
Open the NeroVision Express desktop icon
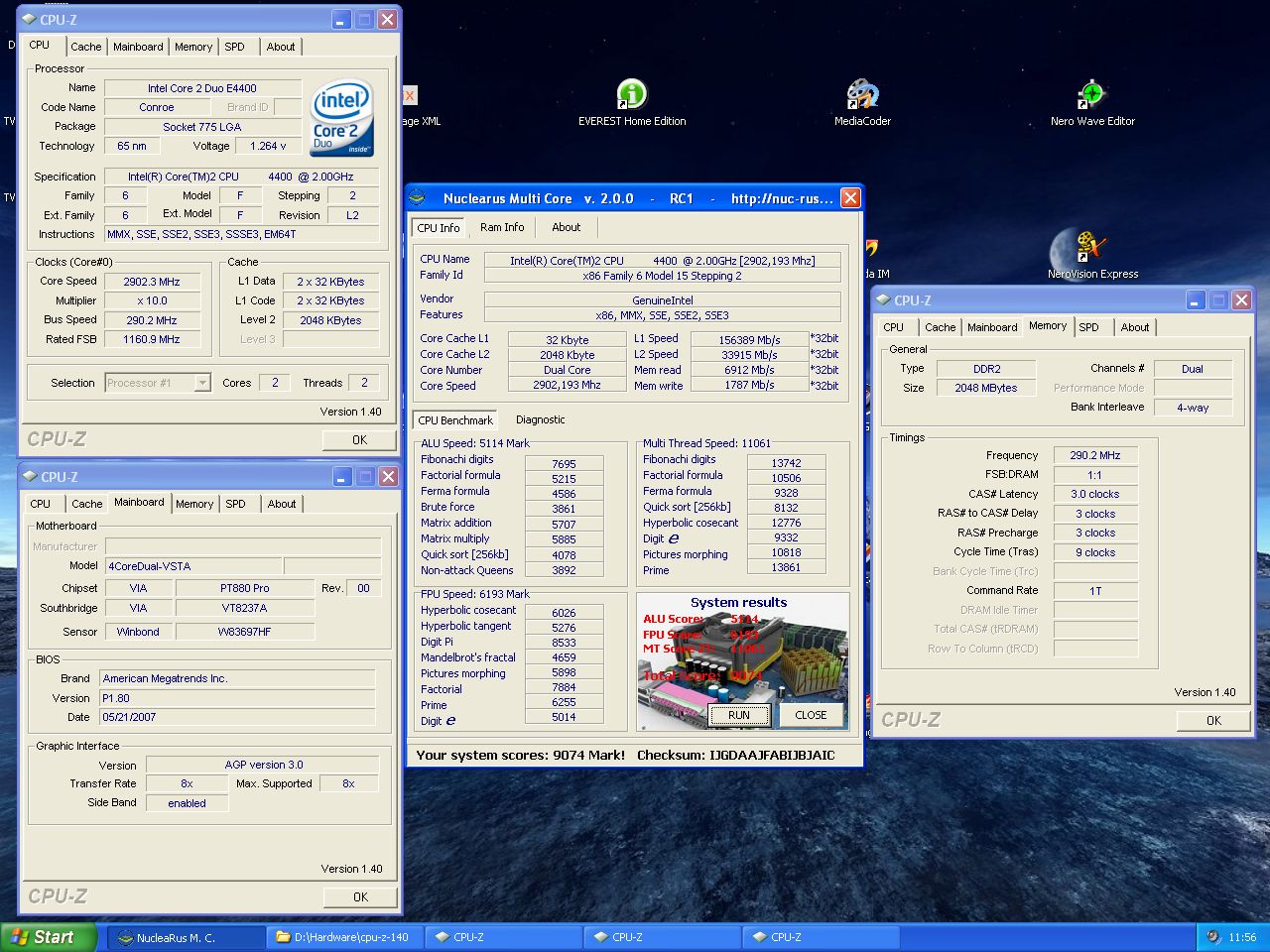pos(1092,255)
